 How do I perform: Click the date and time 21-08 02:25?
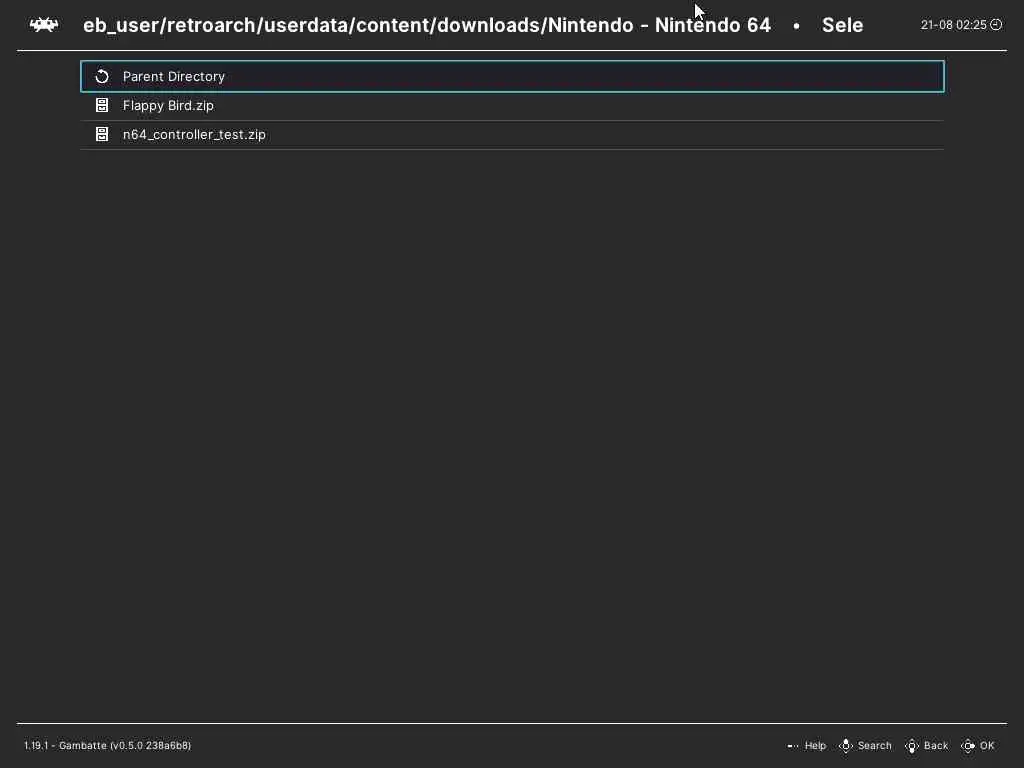point(953,25)
